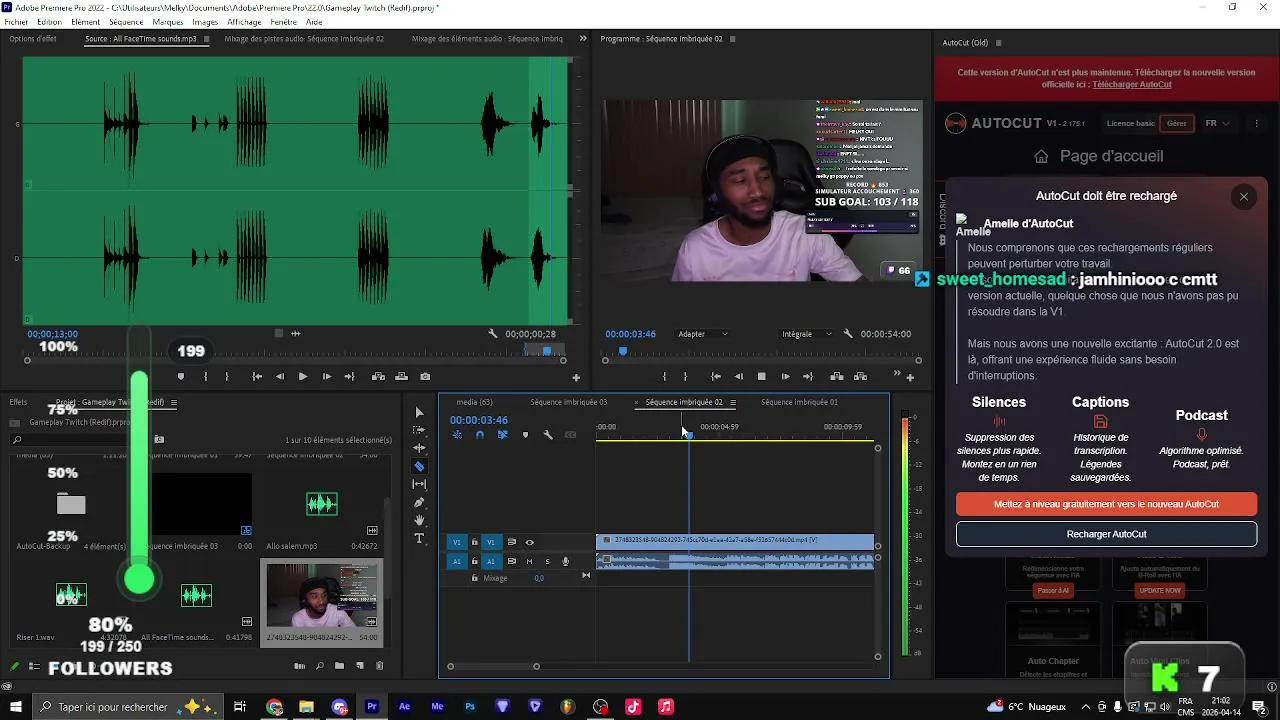
Task: Toggle A1 track lock
Action: [474, 561]
